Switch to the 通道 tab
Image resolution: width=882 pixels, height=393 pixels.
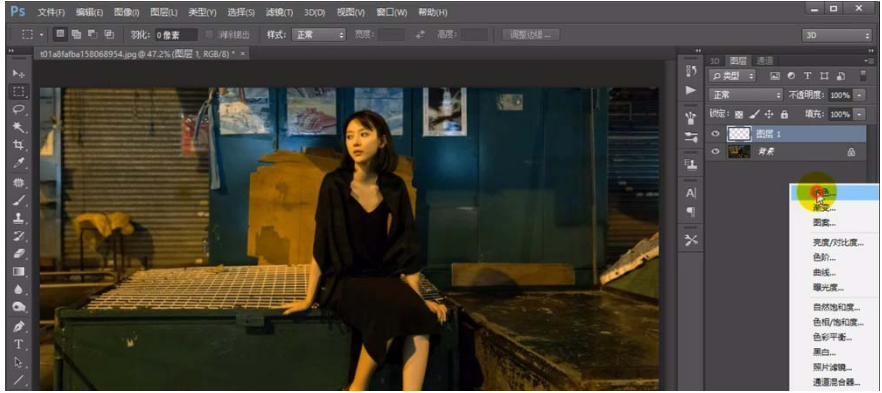click(x=764, y=61)
